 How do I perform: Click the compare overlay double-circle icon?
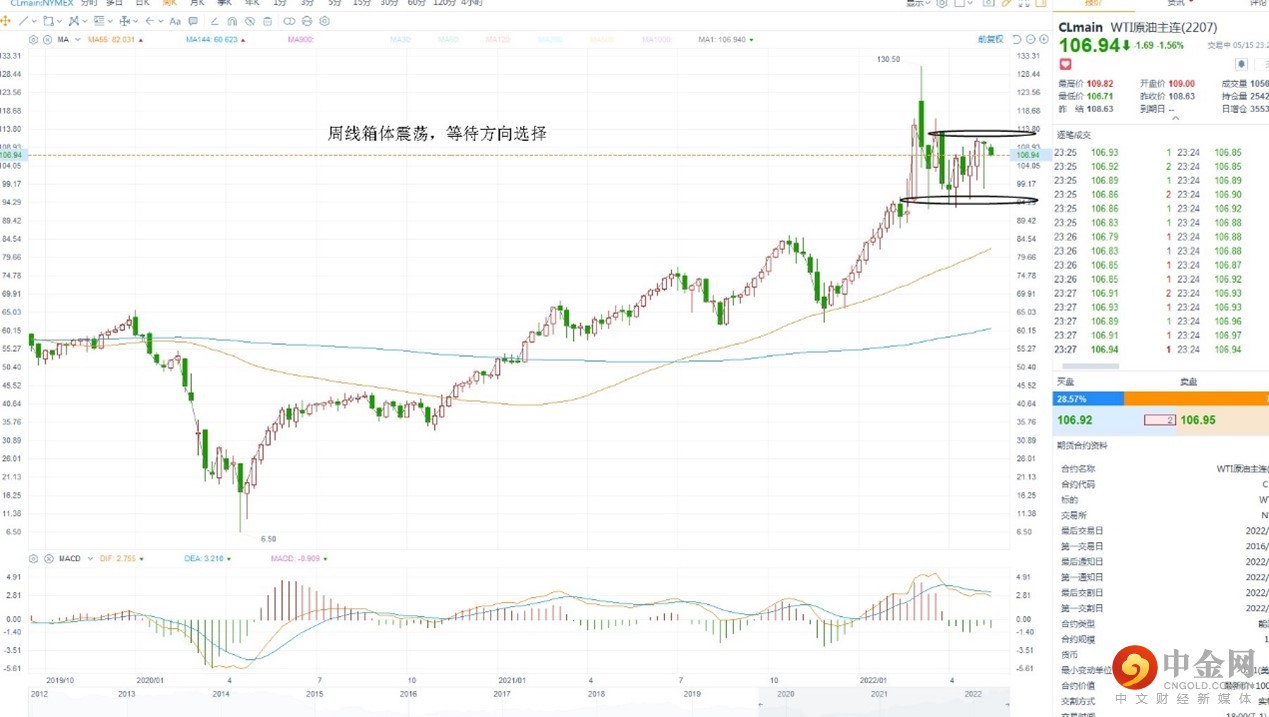tap(289, 21)
